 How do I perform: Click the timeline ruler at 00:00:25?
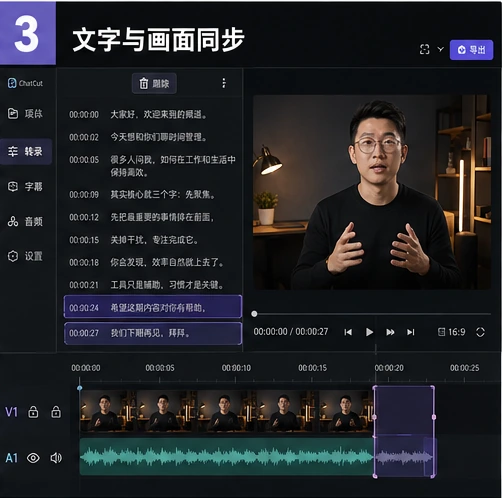pyautogui.click(x=465, y=368)
